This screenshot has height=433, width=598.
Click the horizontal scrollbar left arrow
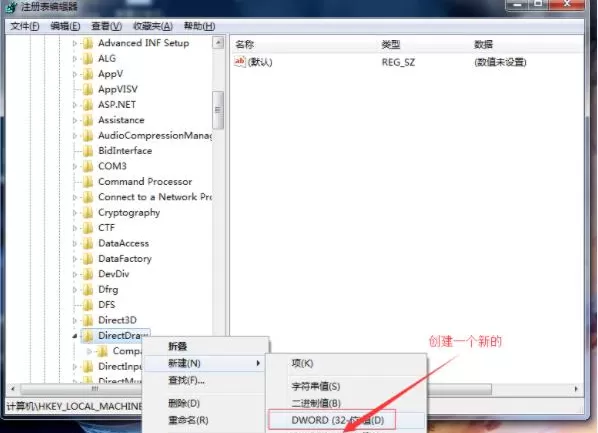coord(13,389)
